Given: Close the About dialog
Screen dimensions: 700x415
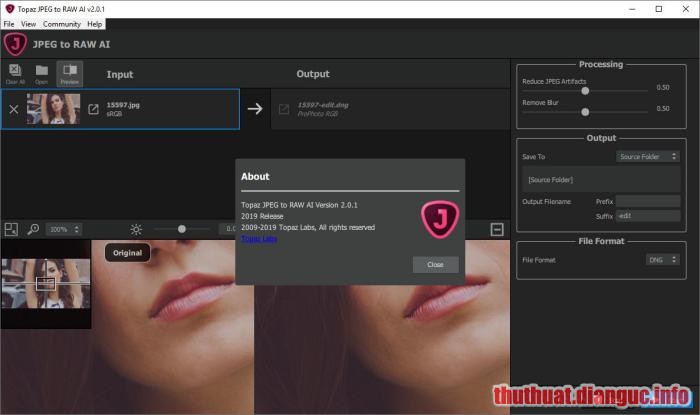Looking at the screenshot, I should coord(435,265).
